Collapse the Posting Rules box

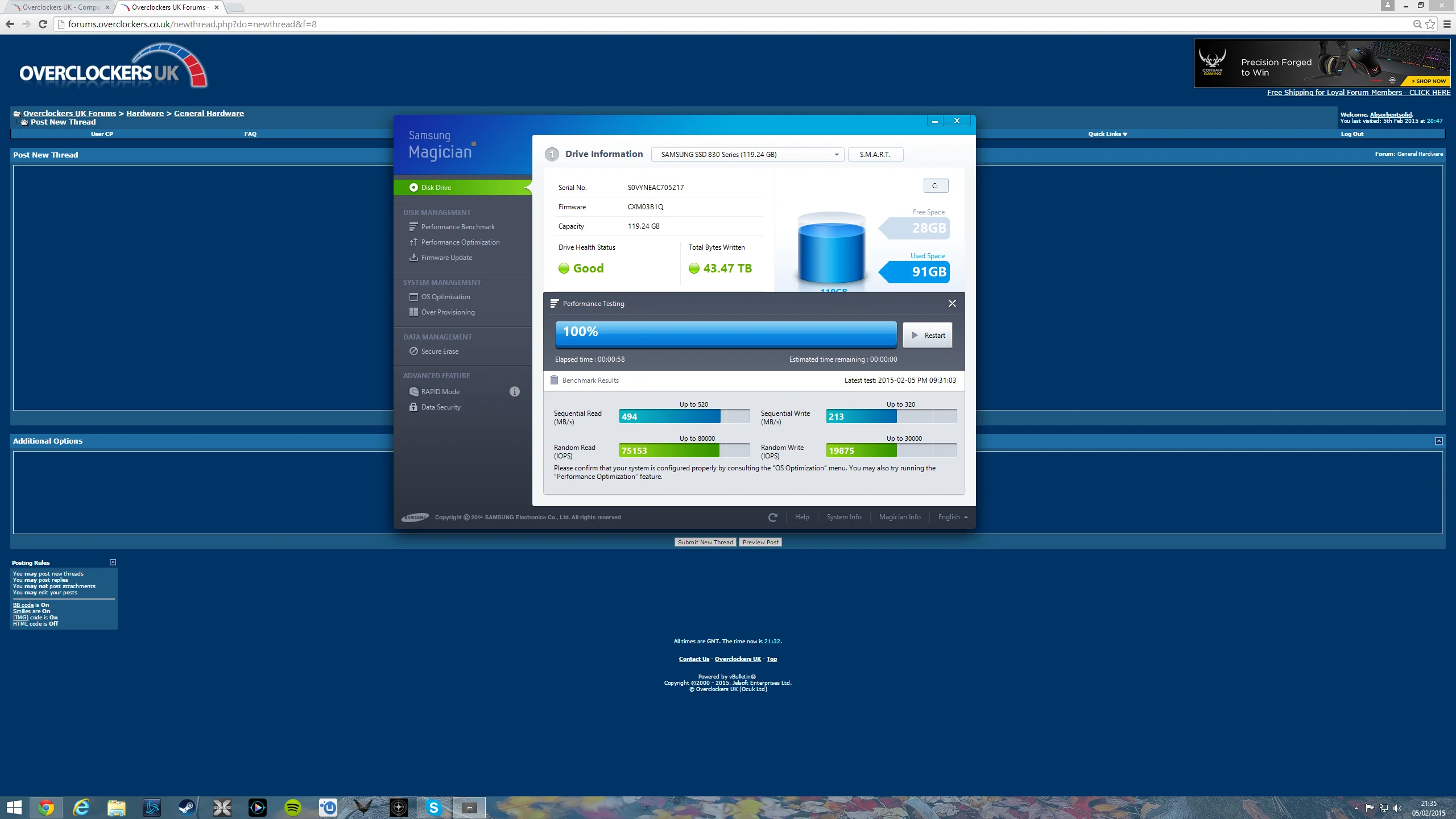pos(113,562)
